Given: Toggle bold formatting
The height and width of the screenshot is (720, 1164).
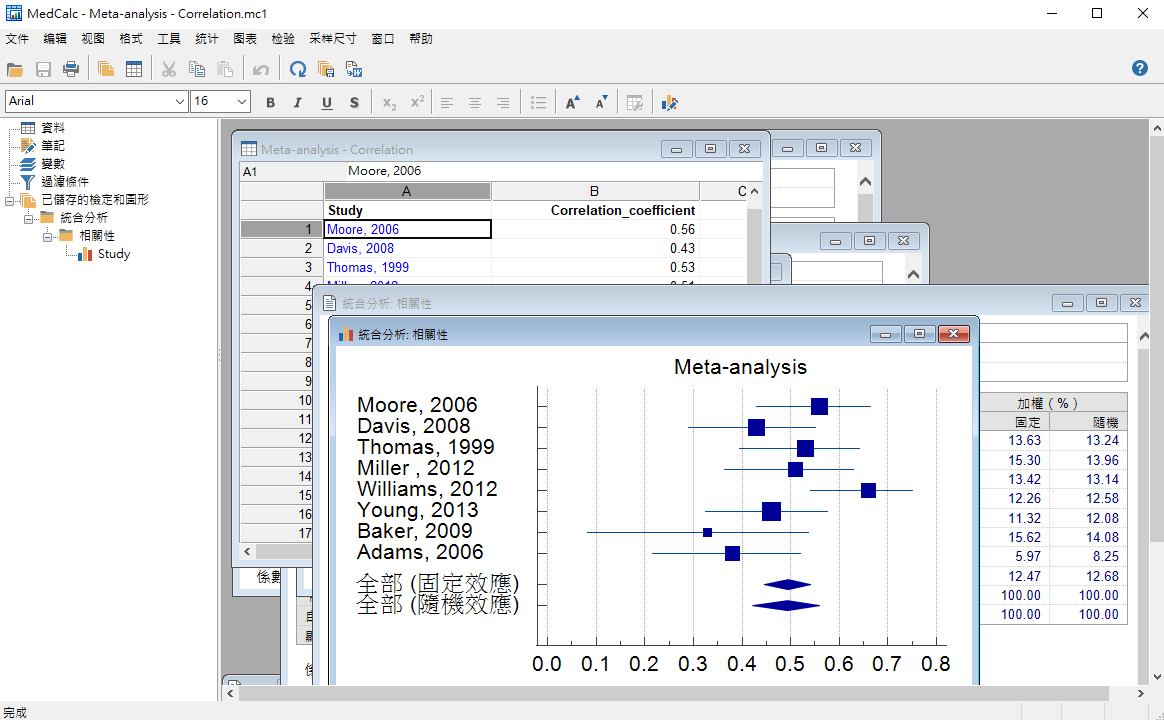Looking at the screenshot, I should pyautogui.click(x=270, y=102).
